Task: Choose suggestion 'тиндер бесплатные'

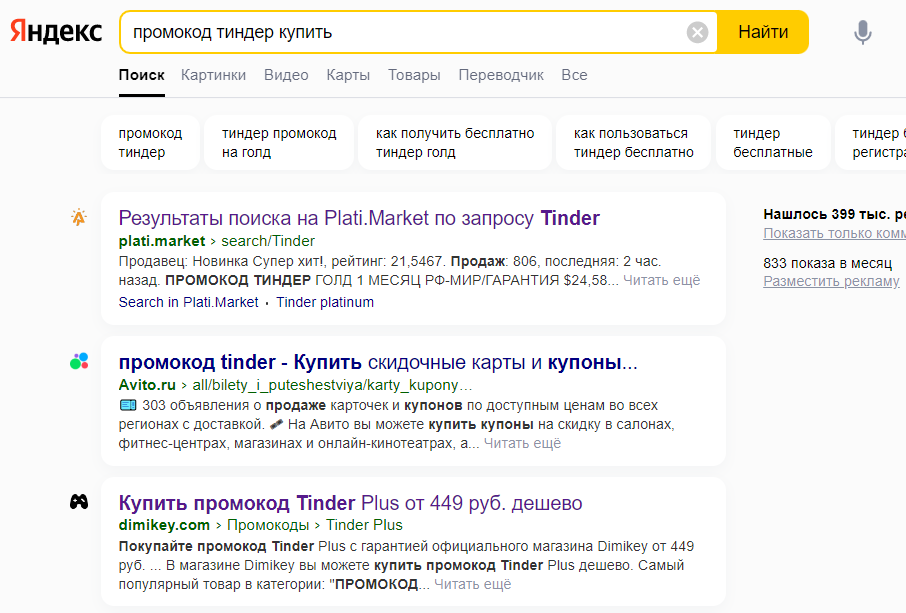Action: tap(773, 143)
